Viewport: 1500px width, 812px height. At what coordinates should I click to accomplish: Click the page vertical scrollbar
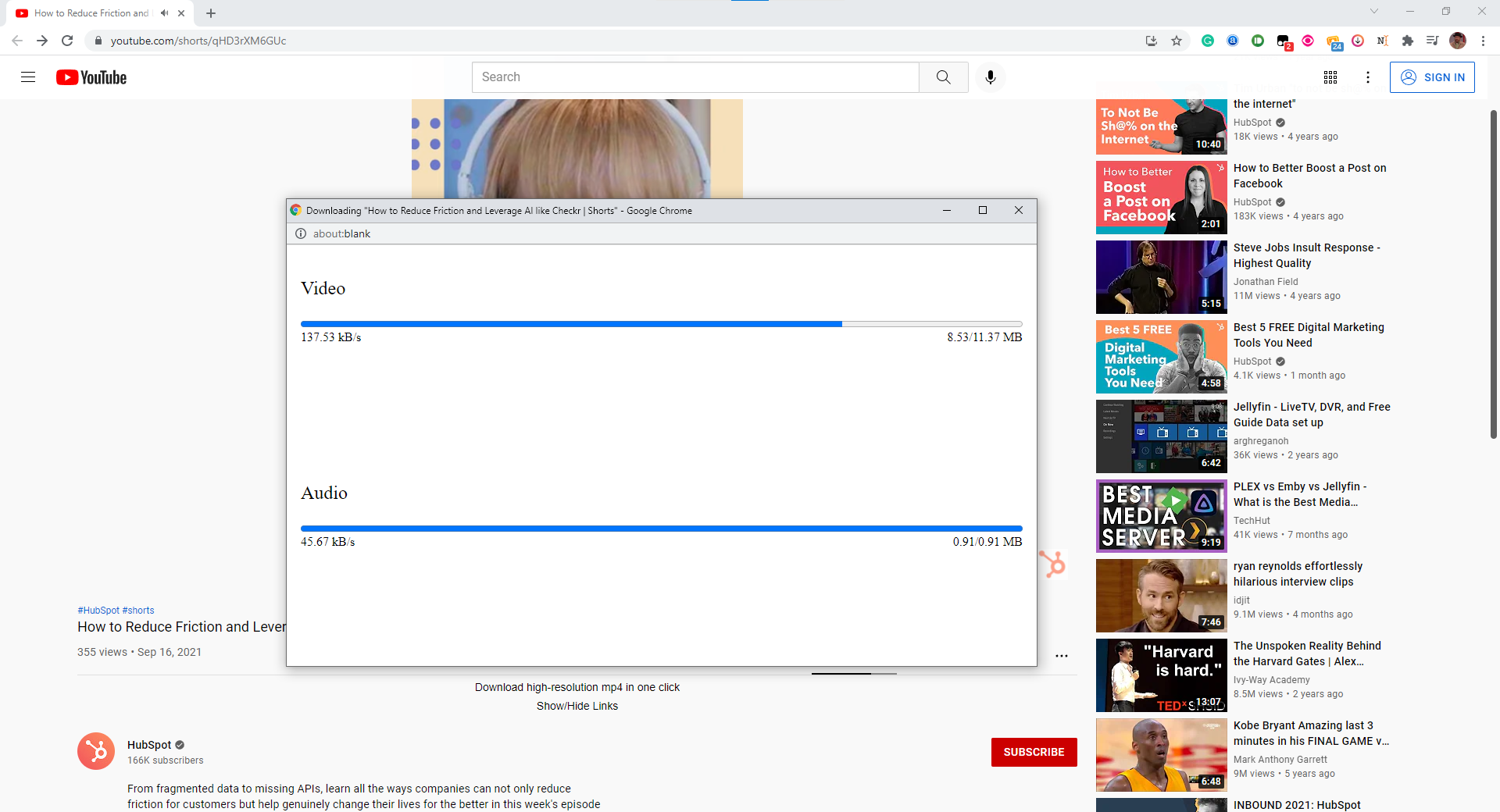1494,273
